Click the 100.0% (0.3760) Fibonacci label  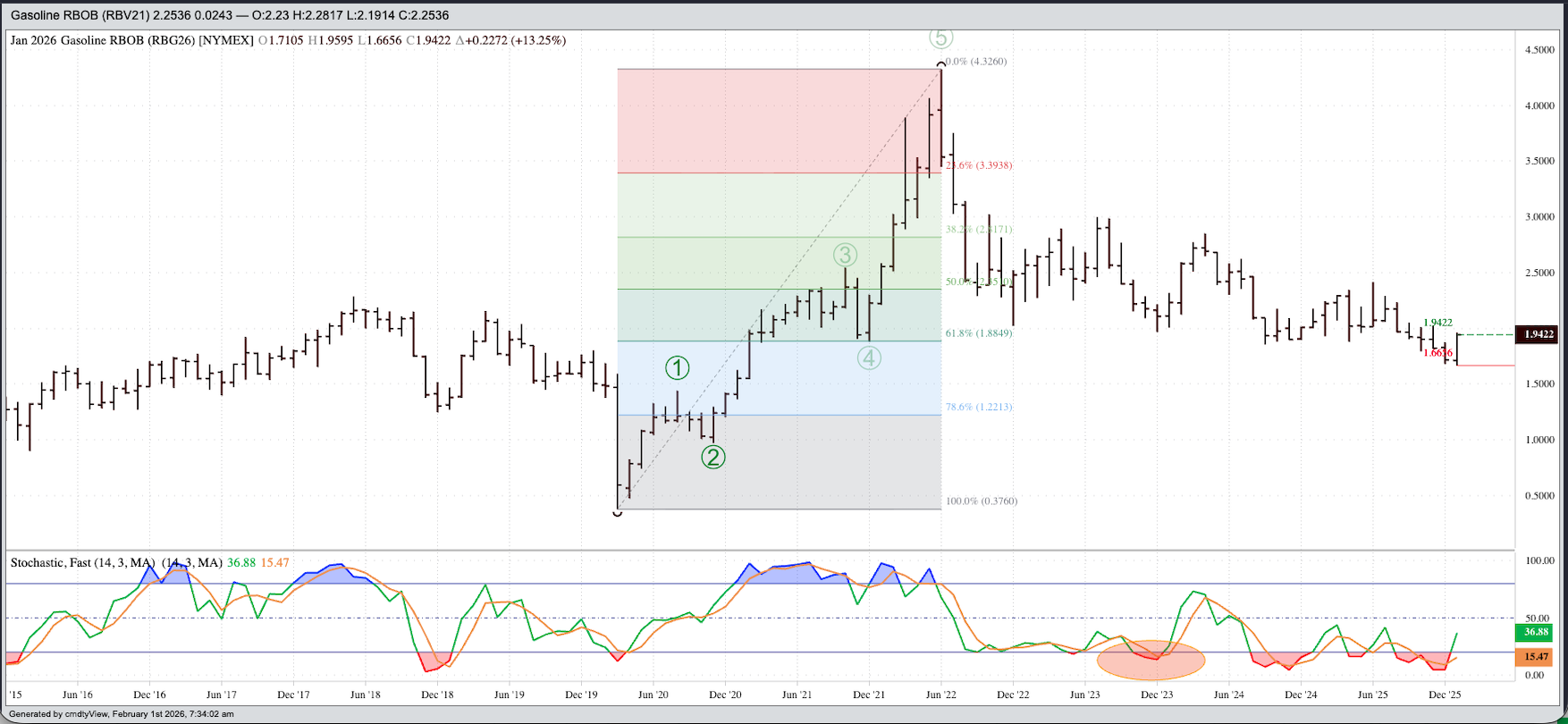click(x=981, y=501)
